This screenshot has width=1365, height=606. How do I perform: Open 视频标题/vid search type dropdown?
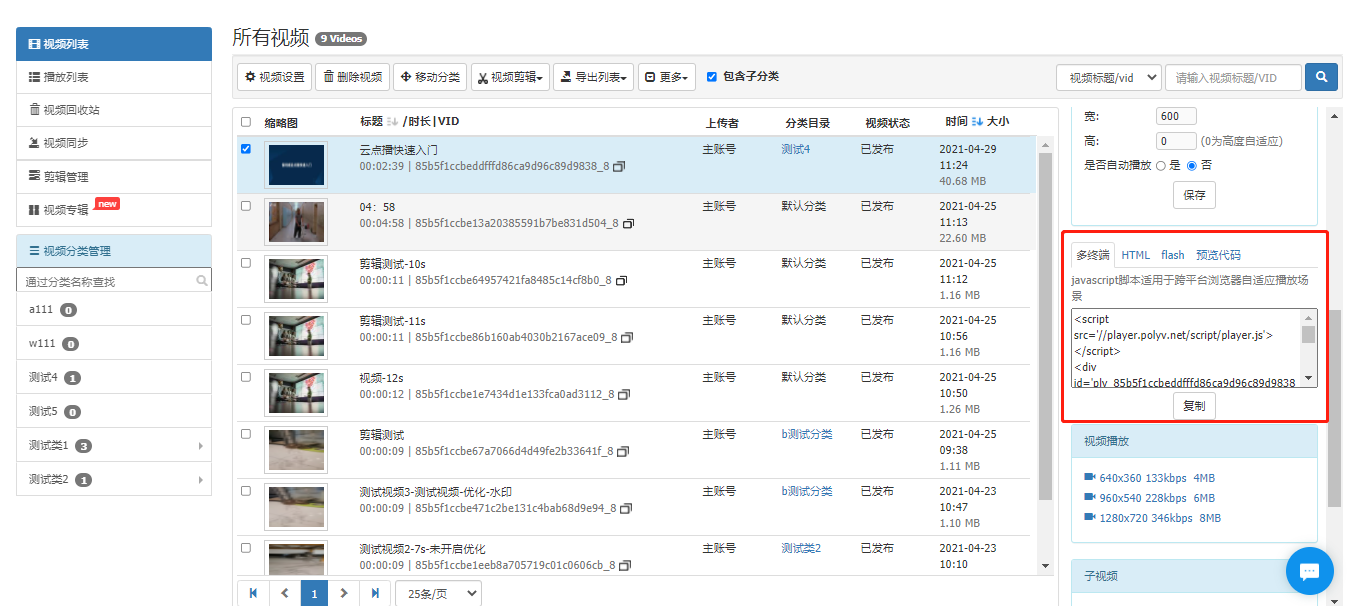pyautogui.click(x=1109, y=77)
